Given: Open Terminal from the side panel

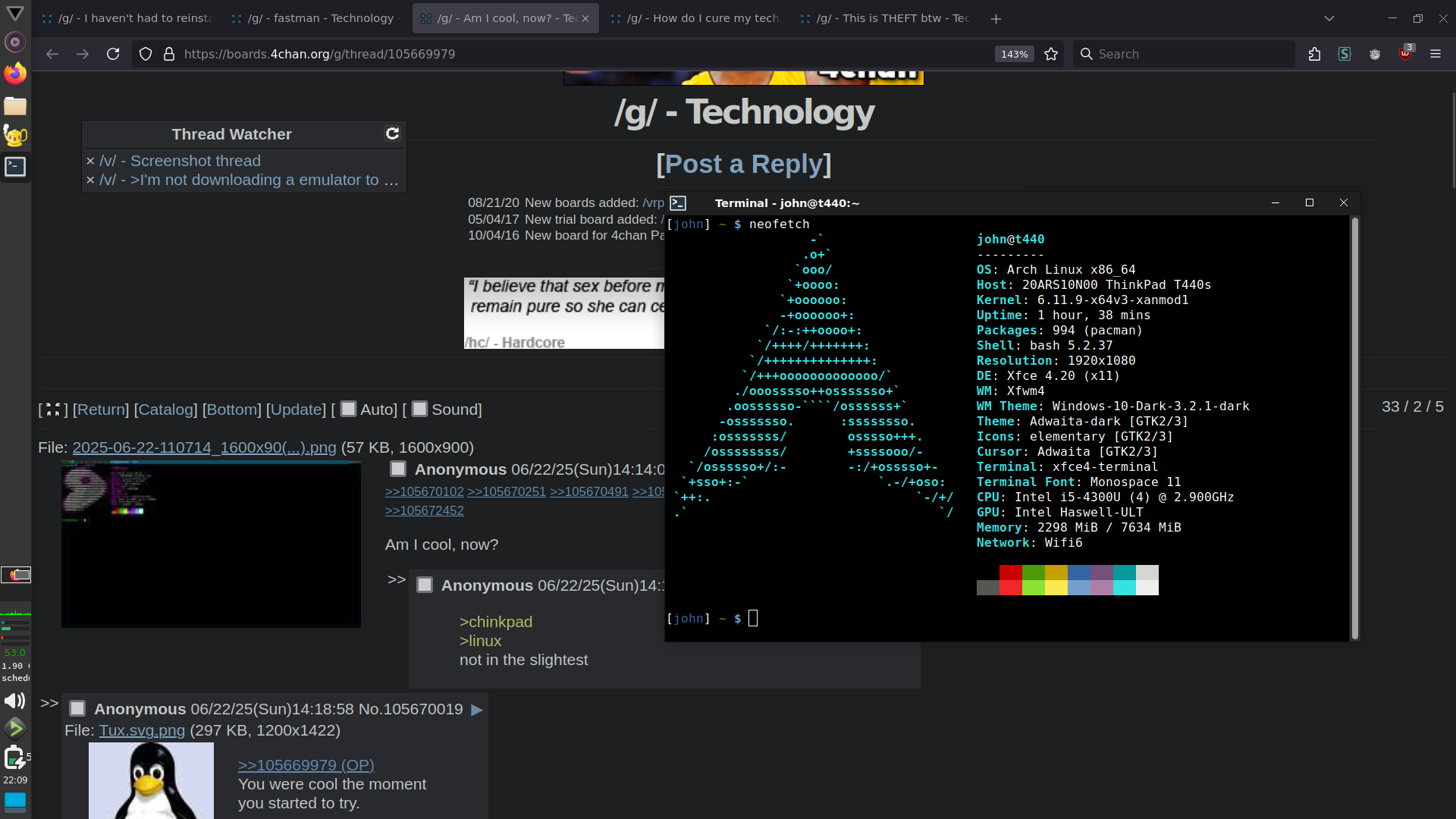Looking at the screenshot, I should point(15,167).
